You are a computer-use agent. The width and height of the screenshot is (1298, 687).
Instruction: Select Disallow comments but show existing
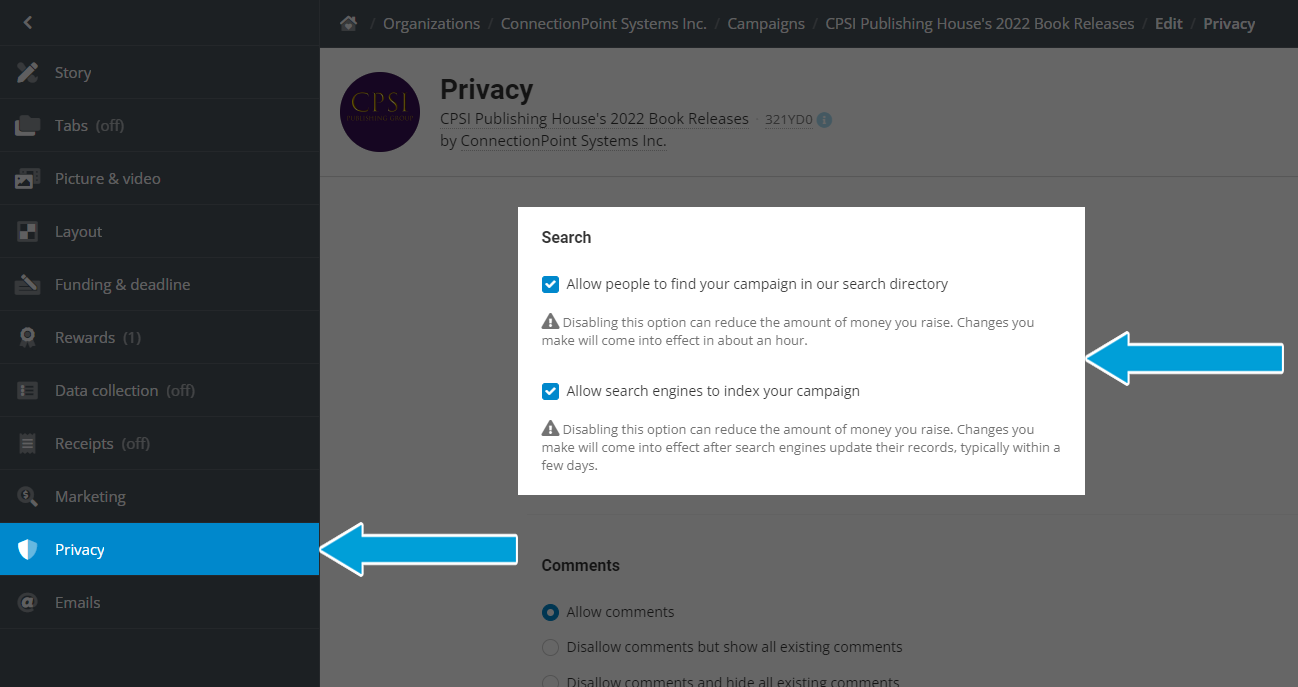[x=550, y=647]
